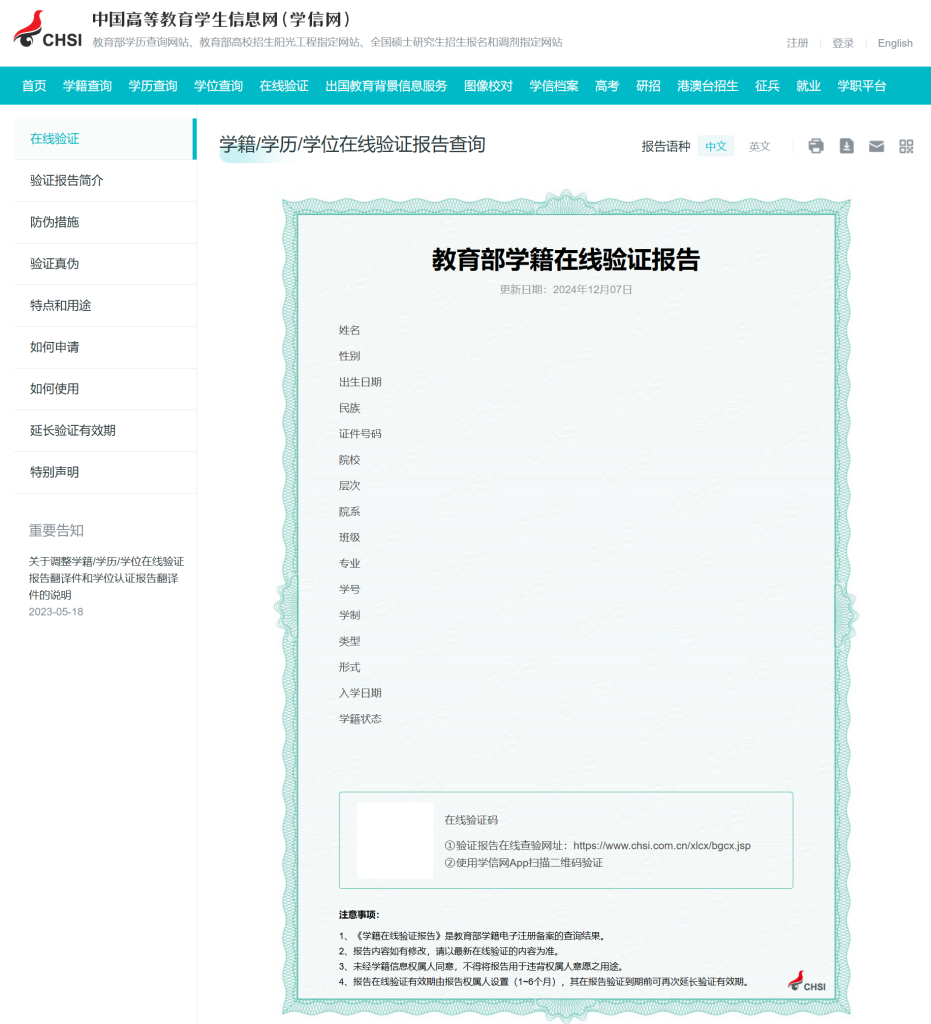Open the 研招 navigation item
The width and height of the screenshot is (931, 1024).
pyautogui.click(x=648, y=86)
